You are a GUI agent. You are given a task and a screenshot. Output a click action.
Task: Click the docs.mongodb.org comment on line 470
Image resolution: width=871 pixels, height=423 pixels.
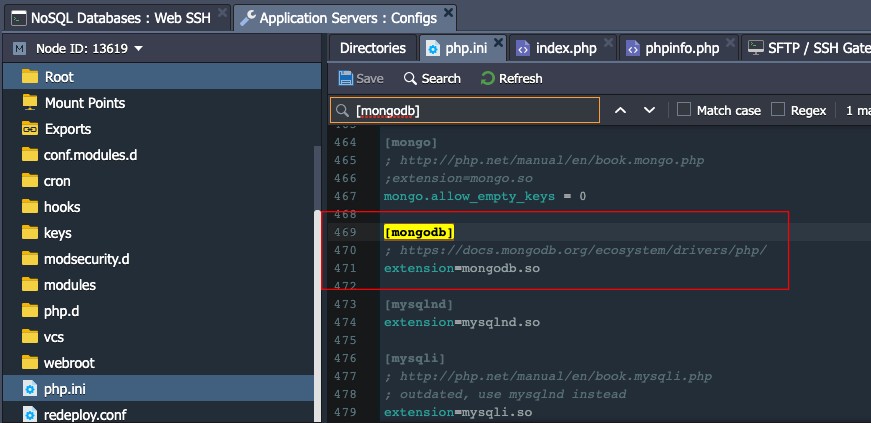tap(575, 251)
